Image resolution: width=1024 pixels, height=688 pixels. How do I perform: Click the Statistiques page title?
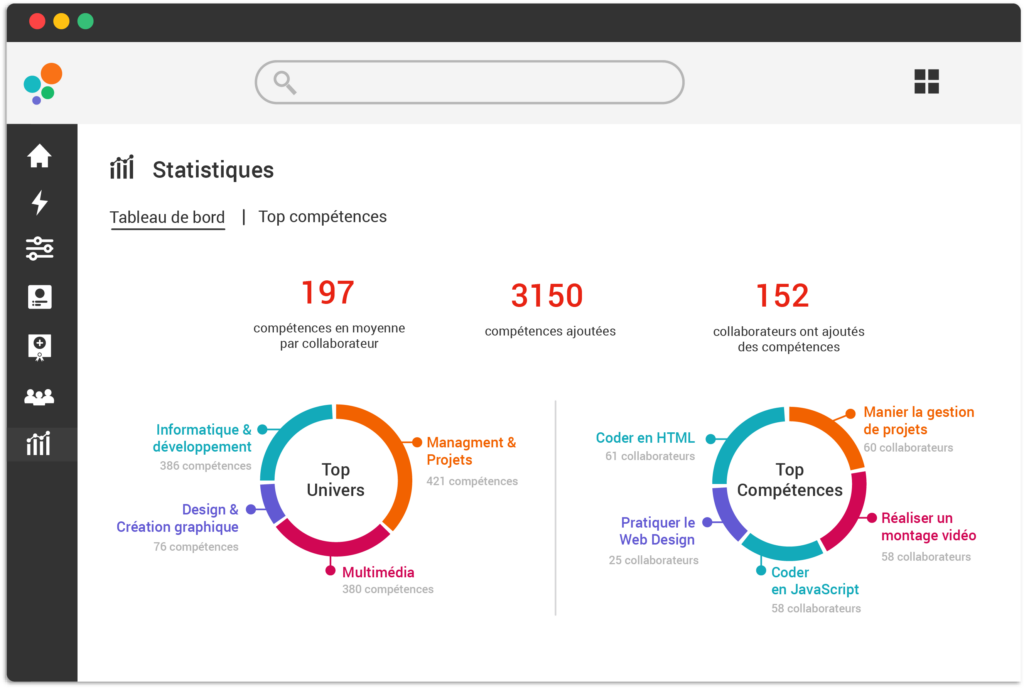(x=213, y=170)
